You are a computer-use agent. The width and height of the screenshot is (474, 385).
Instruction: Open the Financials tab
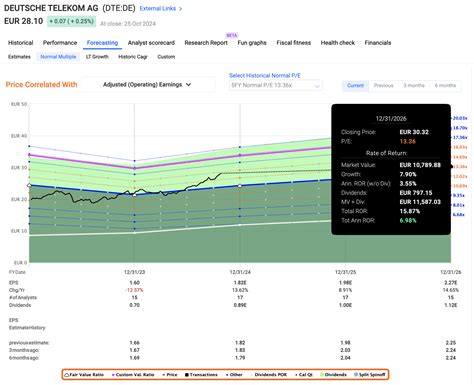(x=378, y=43)
